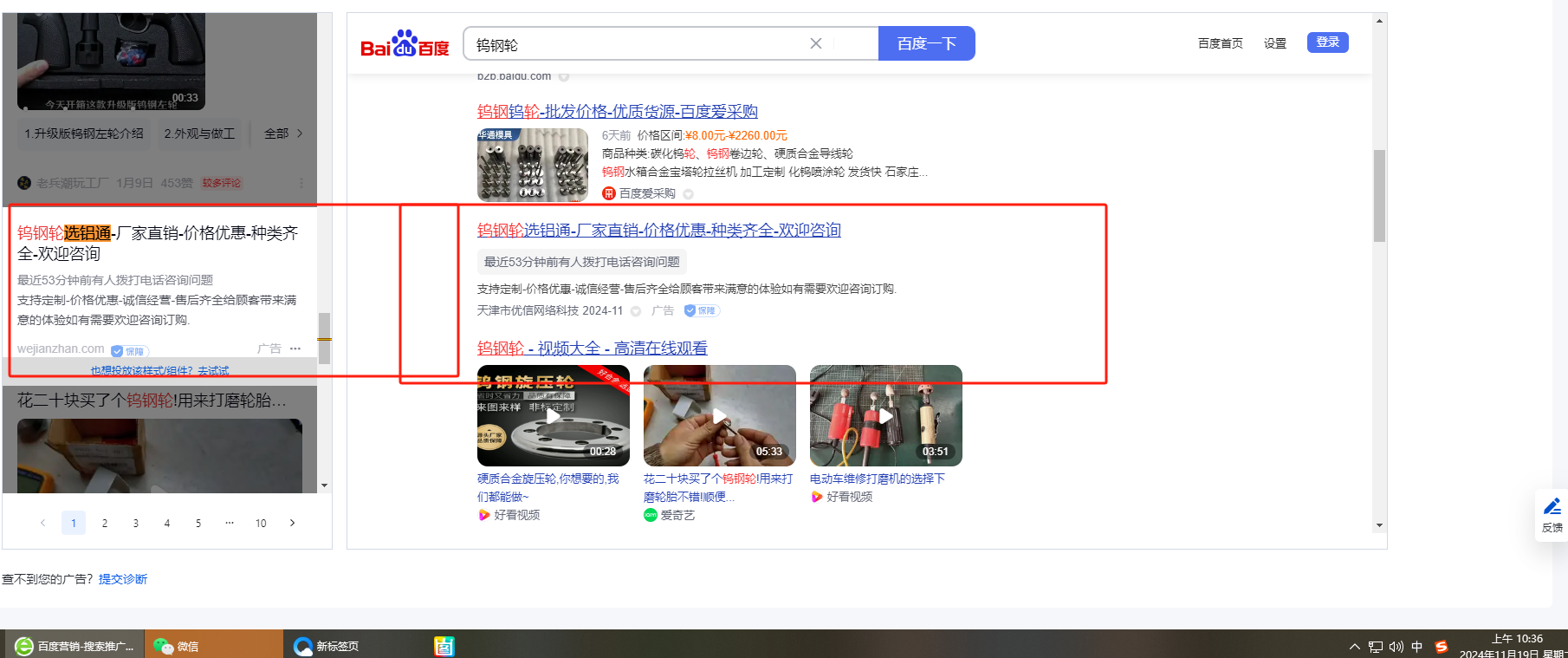This screenshot has height=658, width=1568.
Task: Switch to 百度营销-搜索推广 taskbar window
Action: pos(75,646)
